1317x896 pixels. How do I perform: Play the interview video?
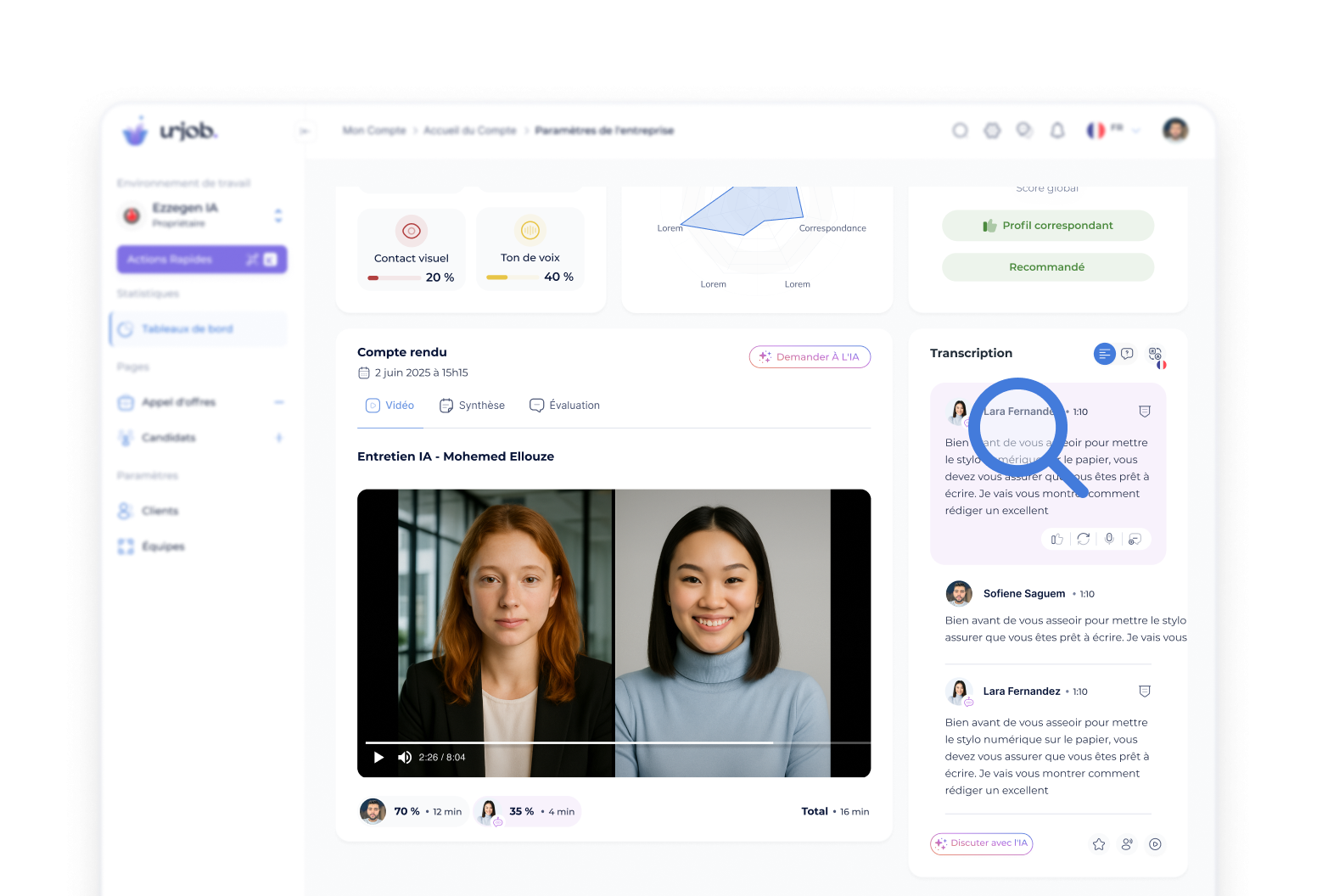[378, 758]
